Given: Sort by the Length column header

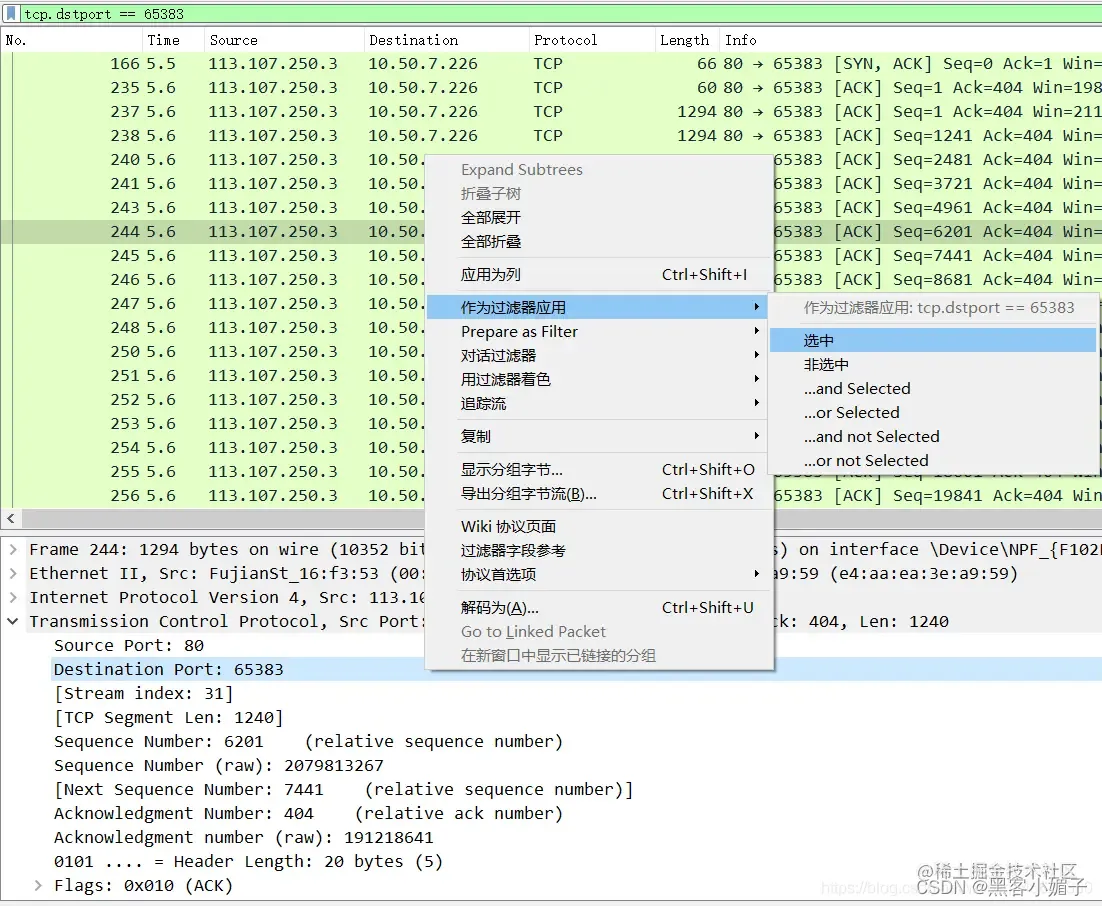Looking at the screenshot, I should point(687,40).
